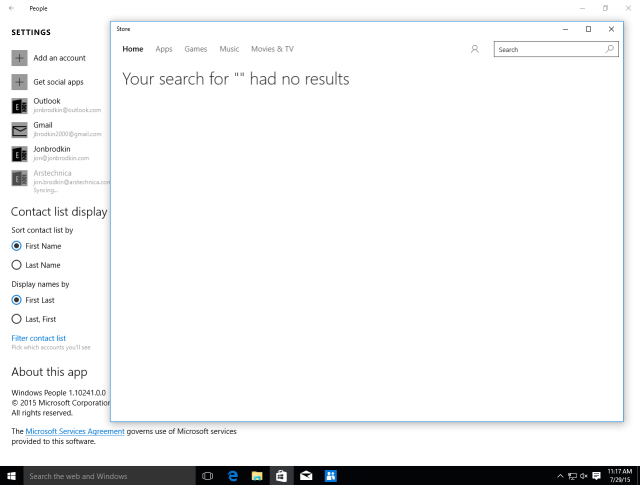Open Filter contact list link
Screen dimensions: 640x485
coord(38,338)
